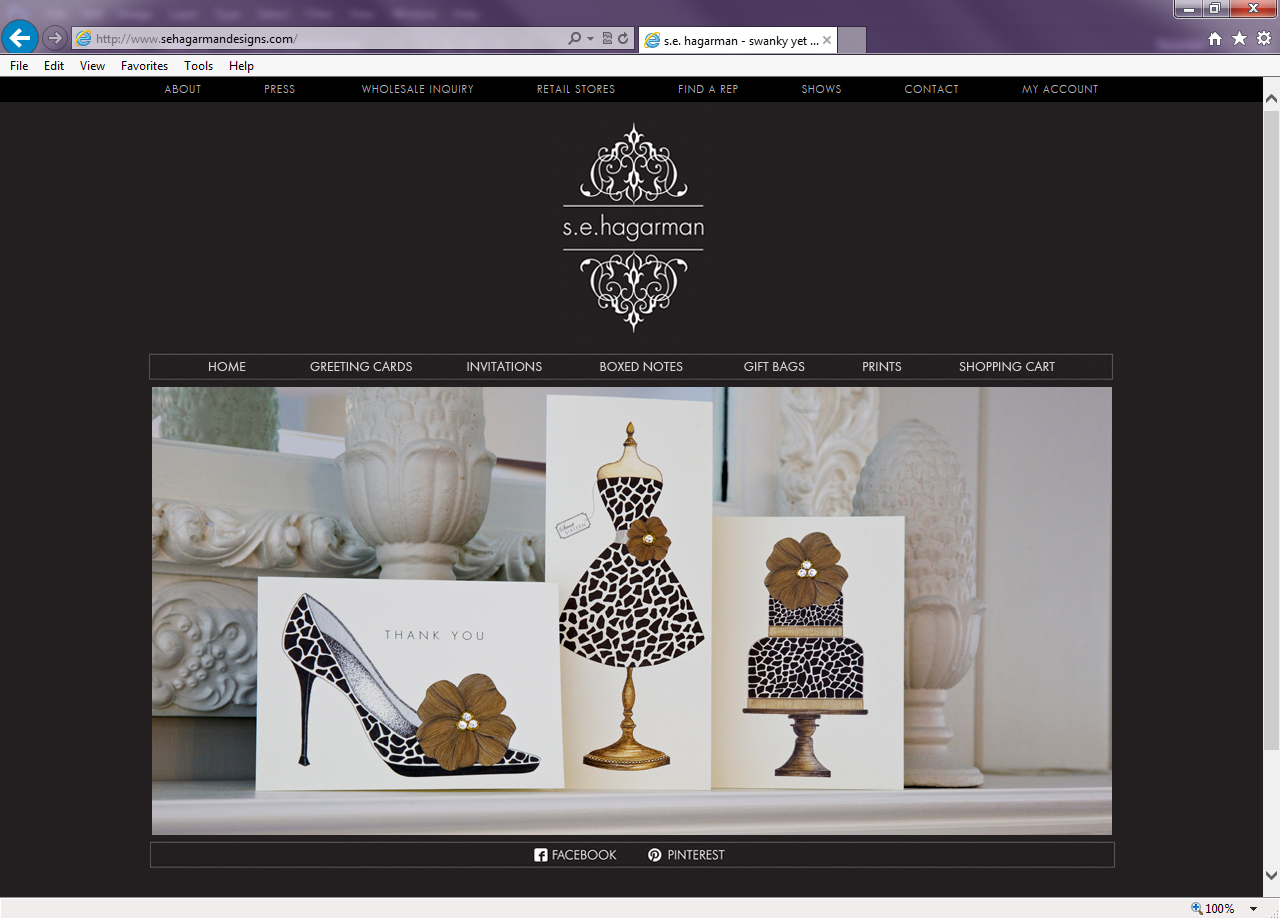The height and width of the screenshot is (918, 1280).
Task: Click the 100% zoom level text
Action: coord(1220,909)
